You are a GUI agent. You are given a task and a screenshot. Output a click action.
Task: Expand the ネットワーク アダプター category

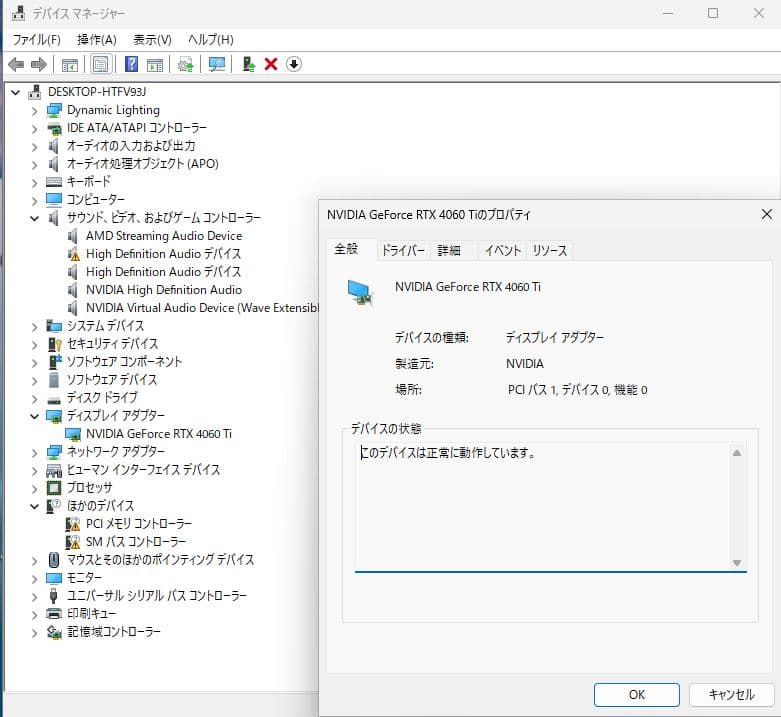click(x=34, y=452)
